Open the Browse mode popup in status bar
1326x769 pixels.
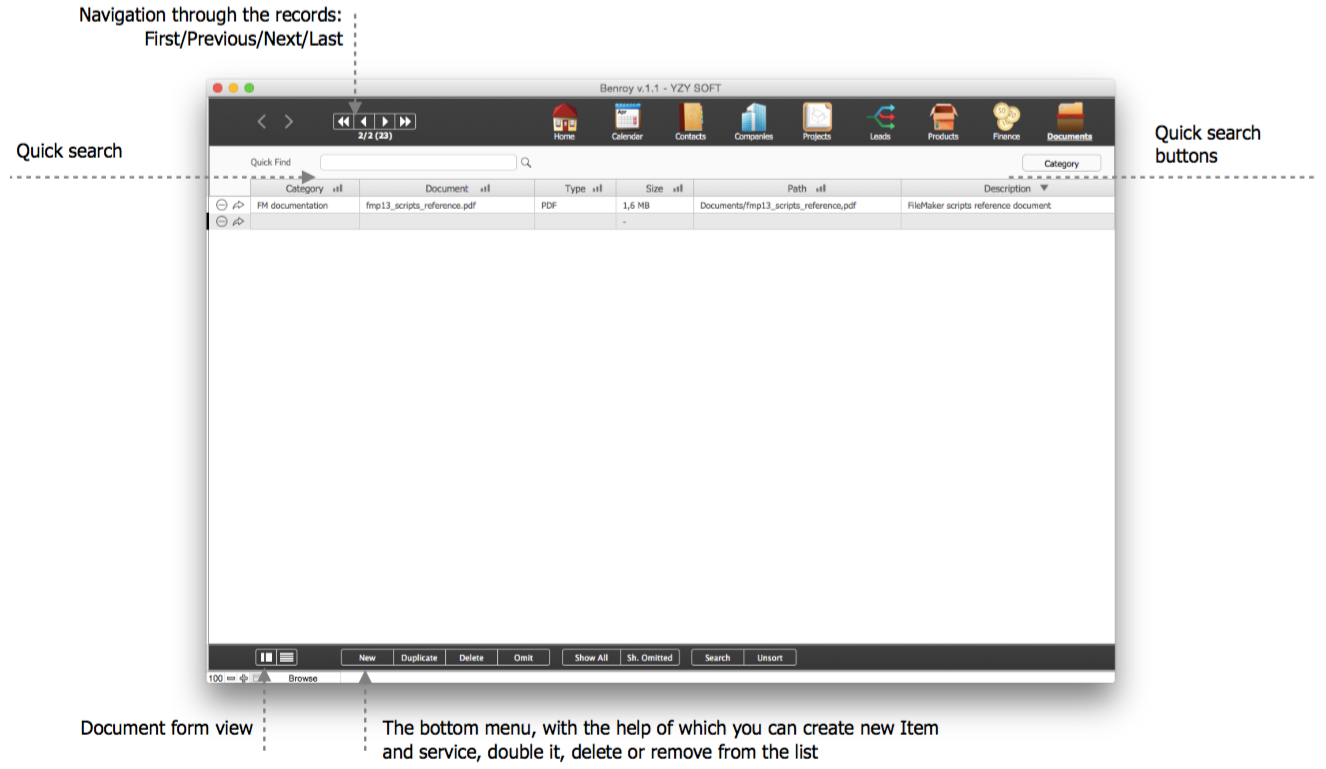click(x=303, y=678)
